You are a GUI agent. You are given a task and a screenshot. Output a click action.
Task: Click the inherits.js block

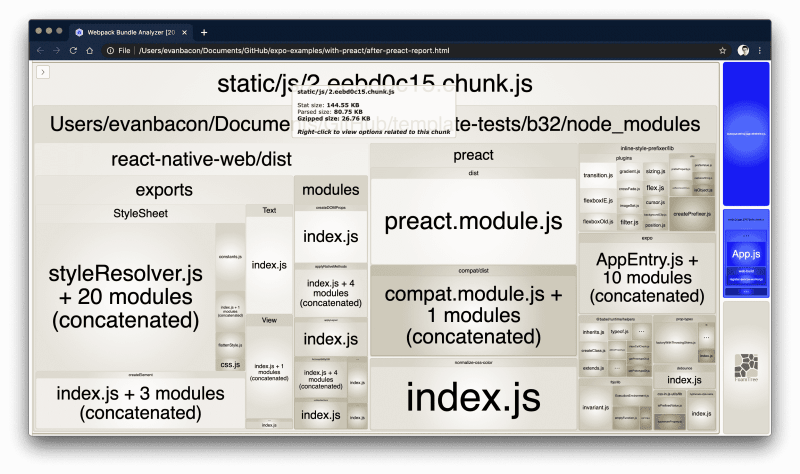coord(593,332)
